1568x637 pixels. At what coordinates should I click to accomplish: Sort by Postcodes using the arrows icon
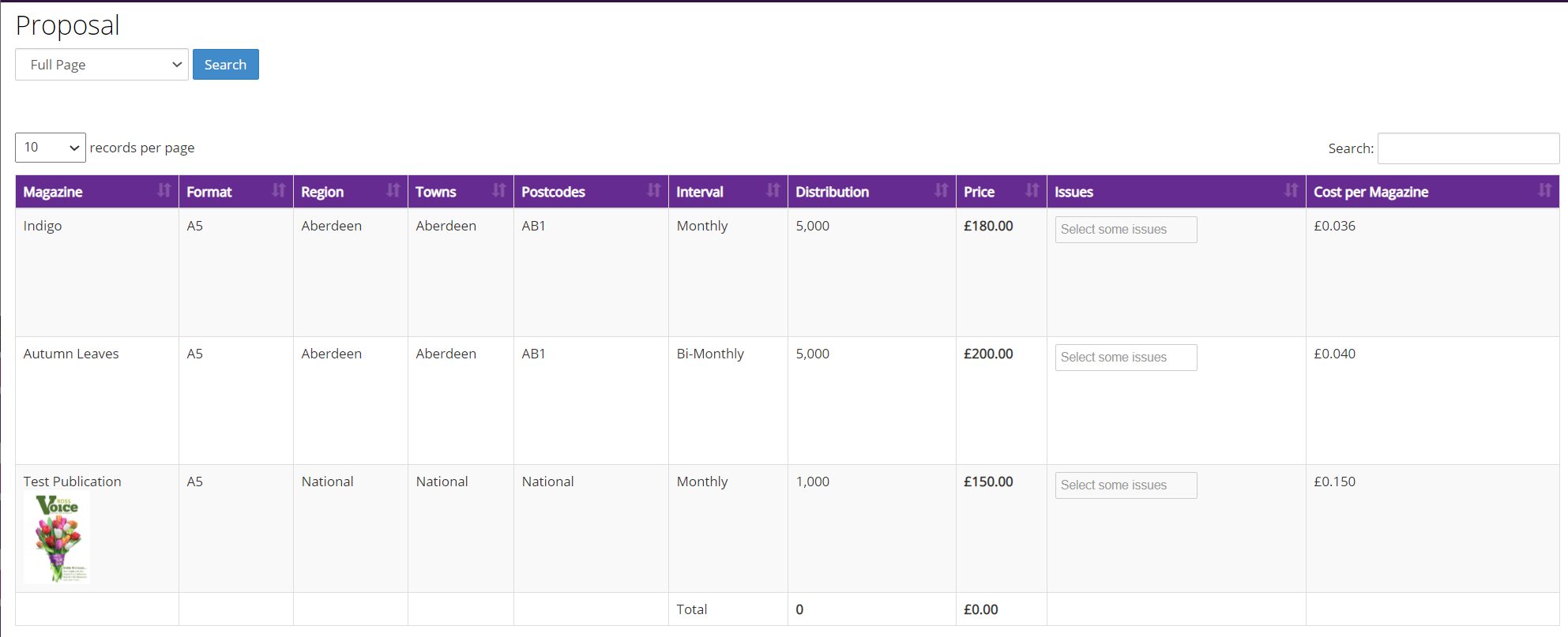(x=653, y=190)
